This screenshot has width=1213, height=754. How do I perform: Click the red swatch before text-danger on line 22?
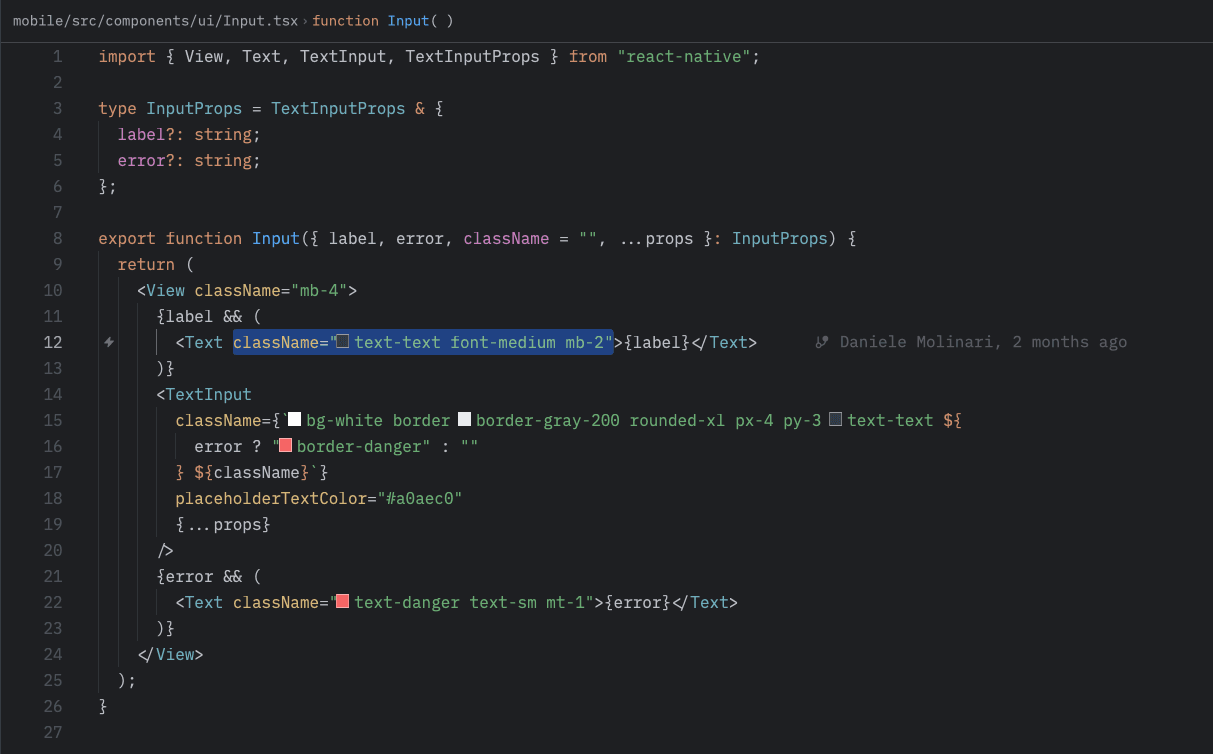341,601
